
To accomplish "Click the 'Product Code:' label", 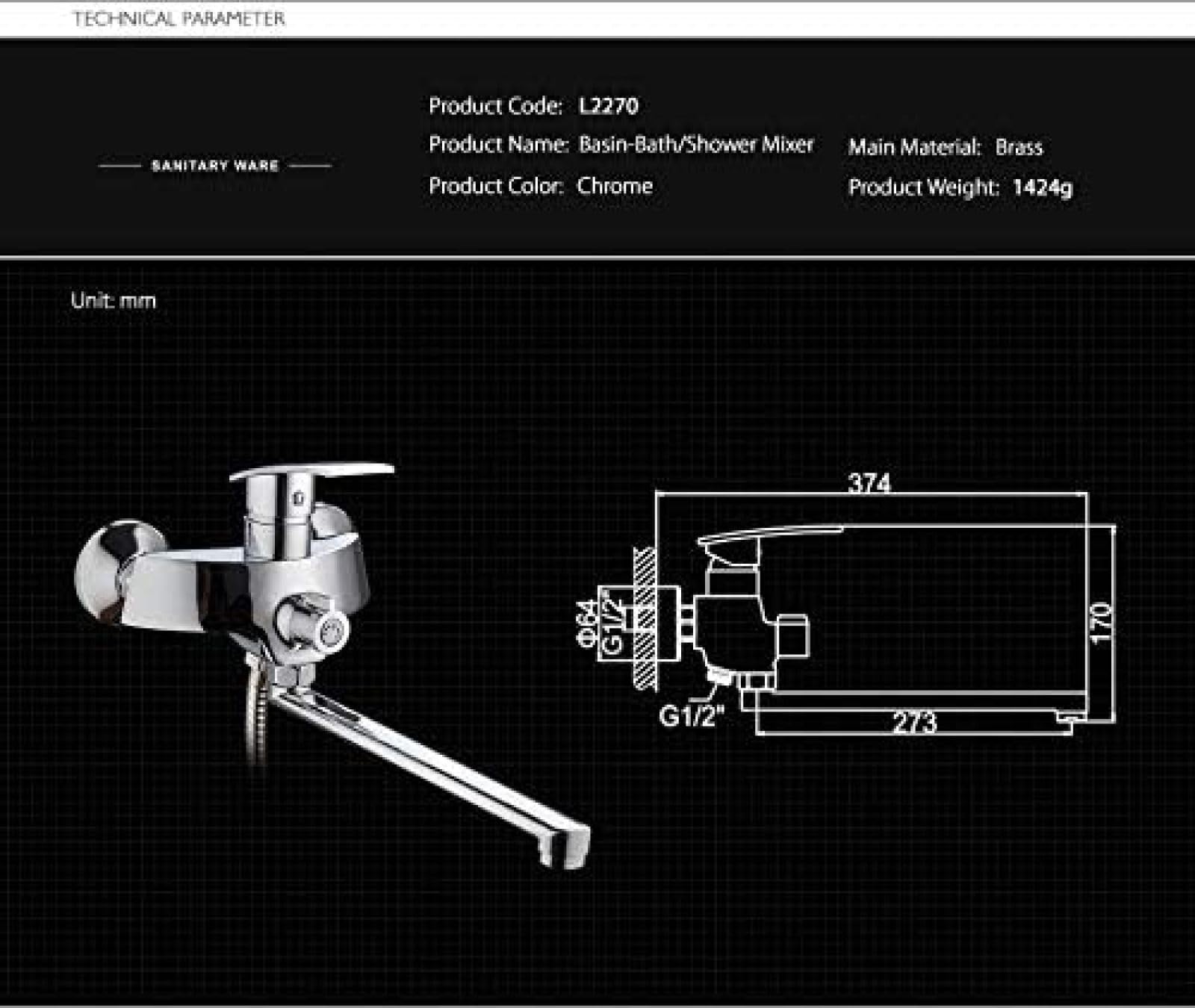I will click(x=495, y=106).
